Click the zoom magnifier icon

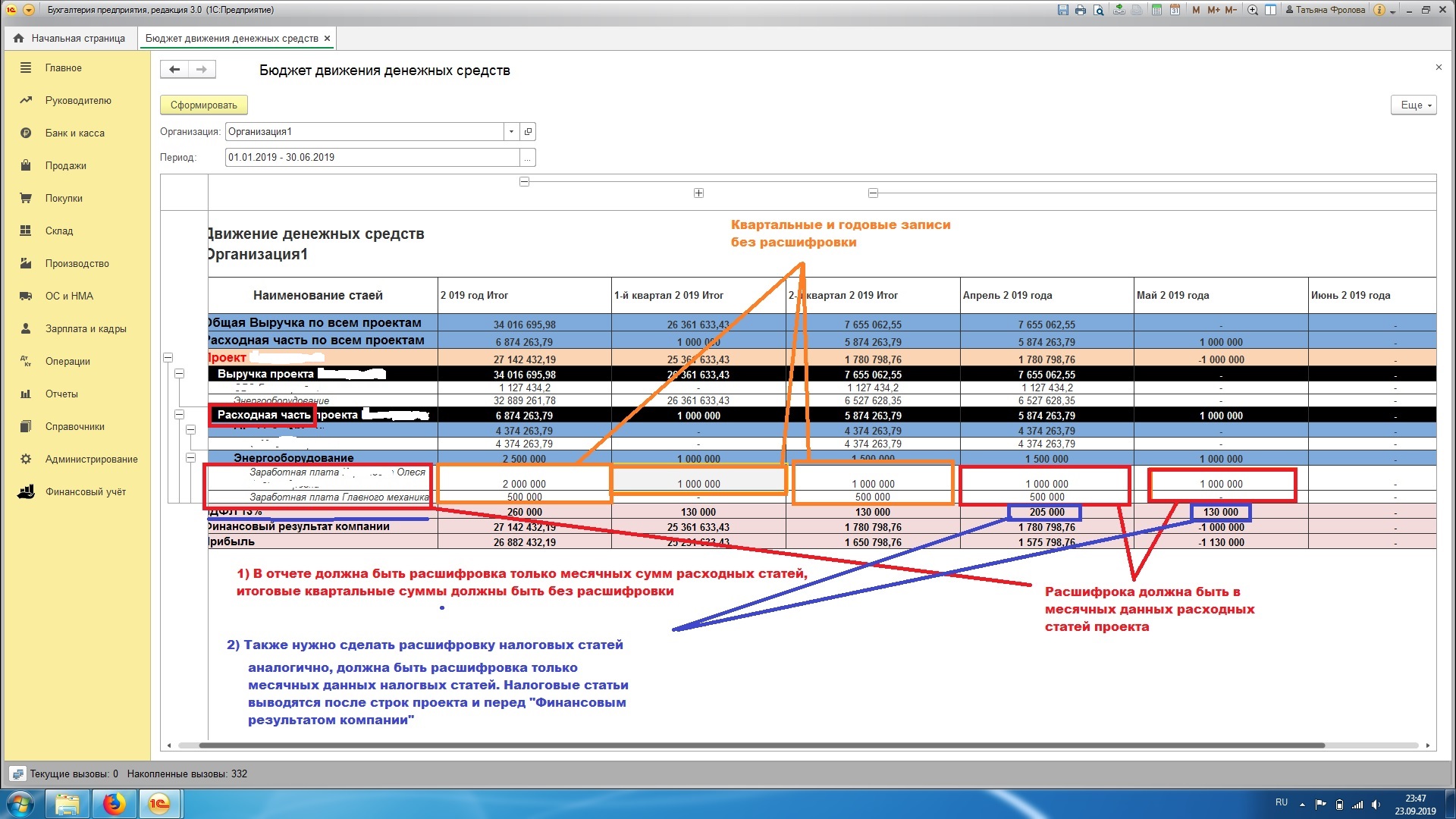point(1253,10)
